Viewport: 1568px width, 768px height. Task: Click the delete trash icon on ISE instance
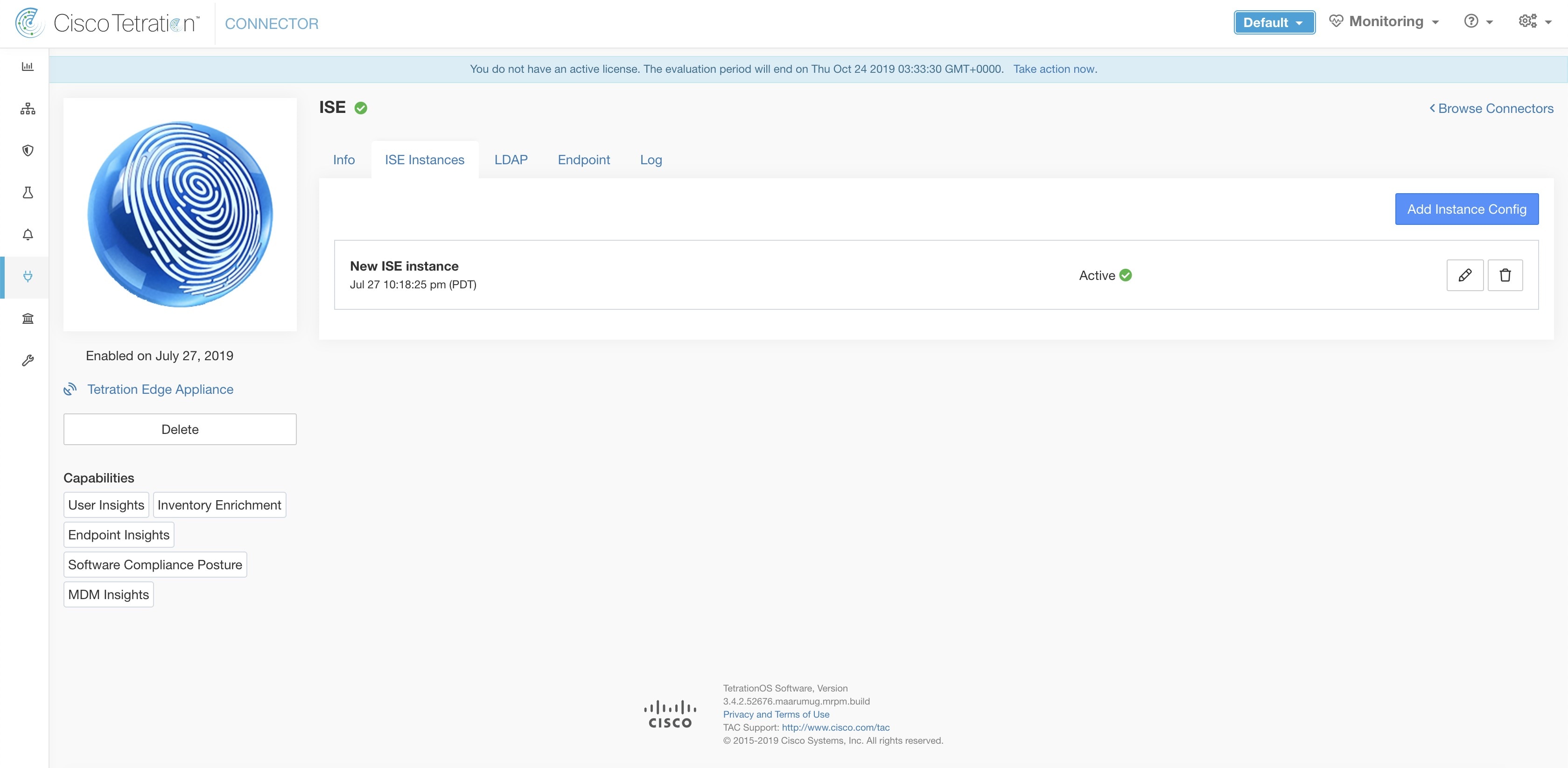click(x=1506, y=275)
